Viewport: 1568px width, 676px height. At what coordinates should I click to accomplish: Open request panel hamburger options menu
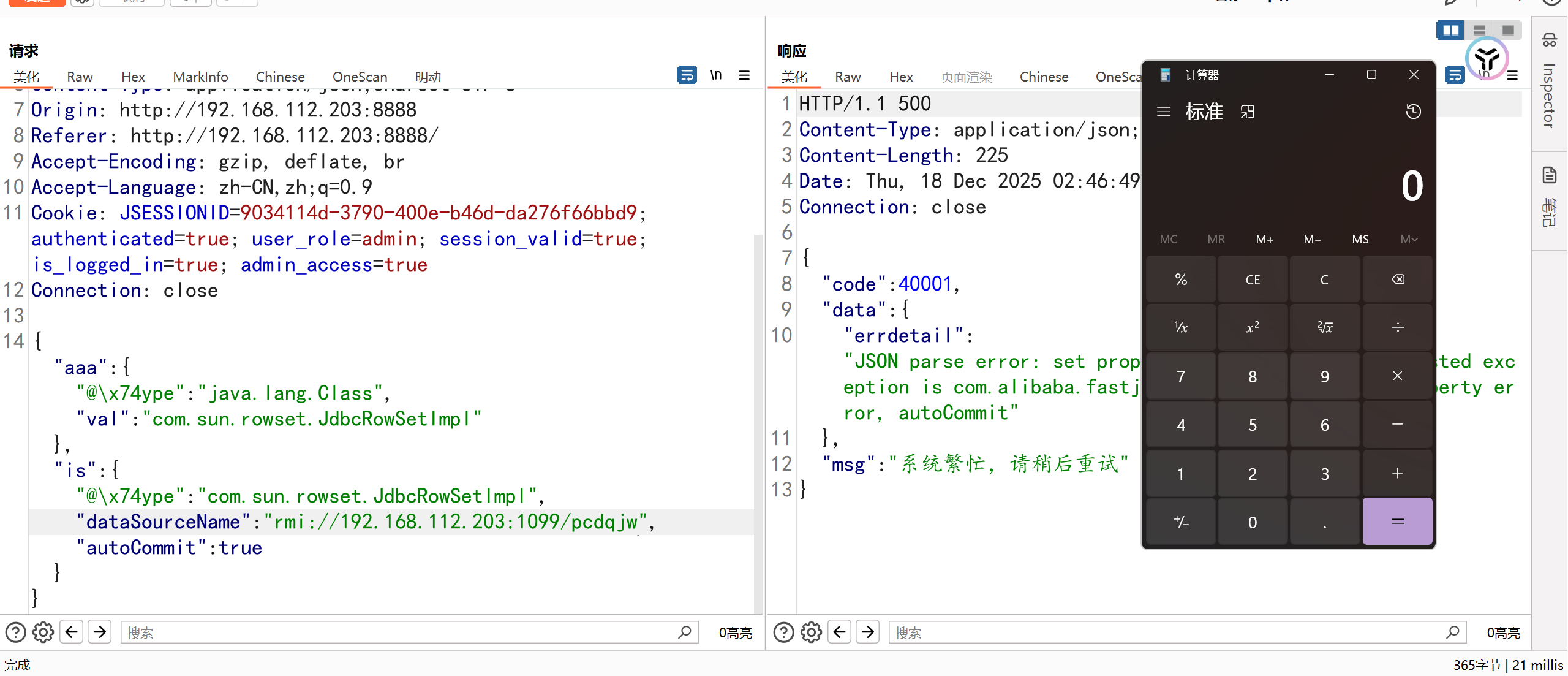744,75
